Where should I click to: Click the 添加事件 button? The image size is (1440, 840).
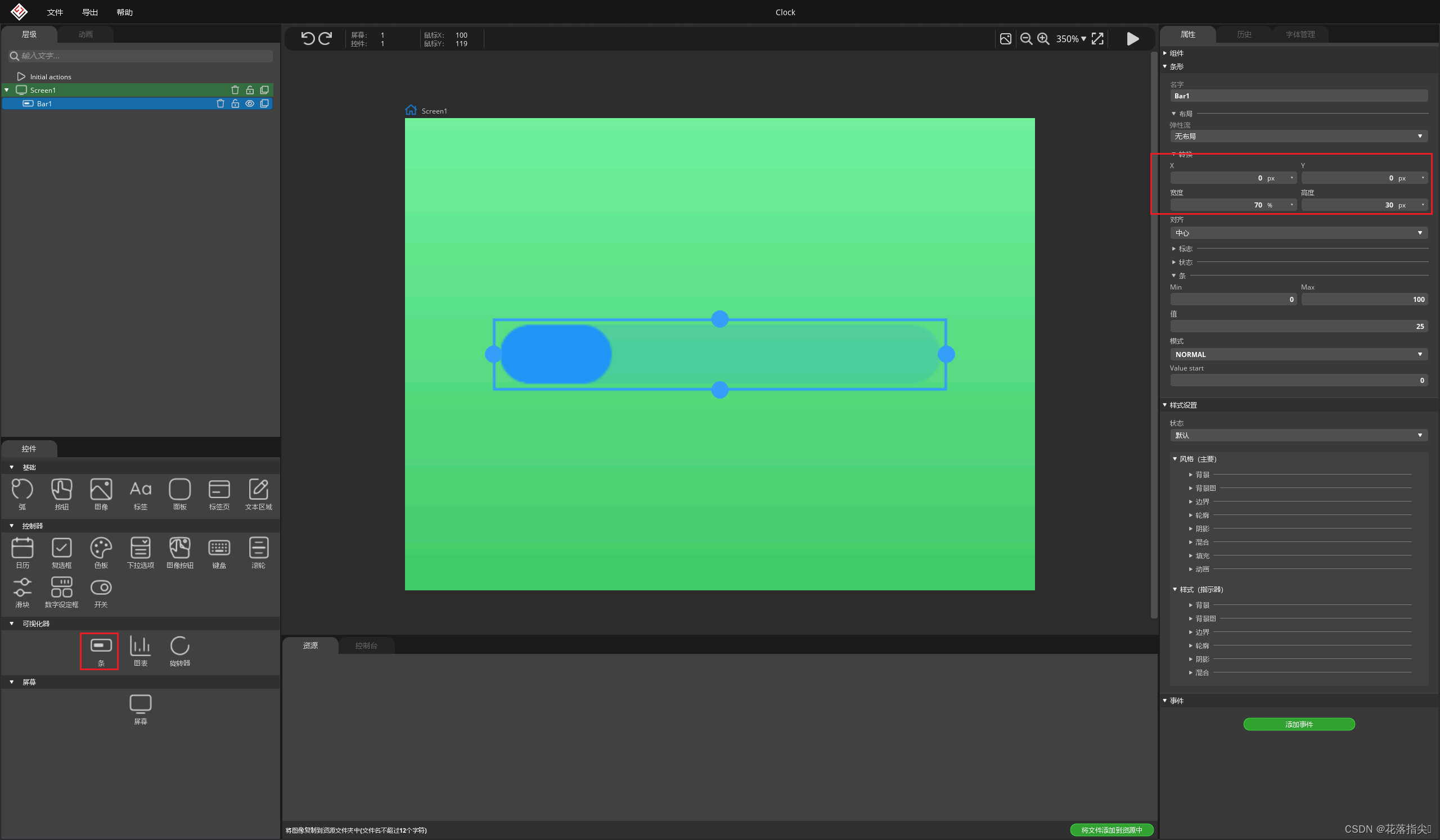[x=1298, y=725]
